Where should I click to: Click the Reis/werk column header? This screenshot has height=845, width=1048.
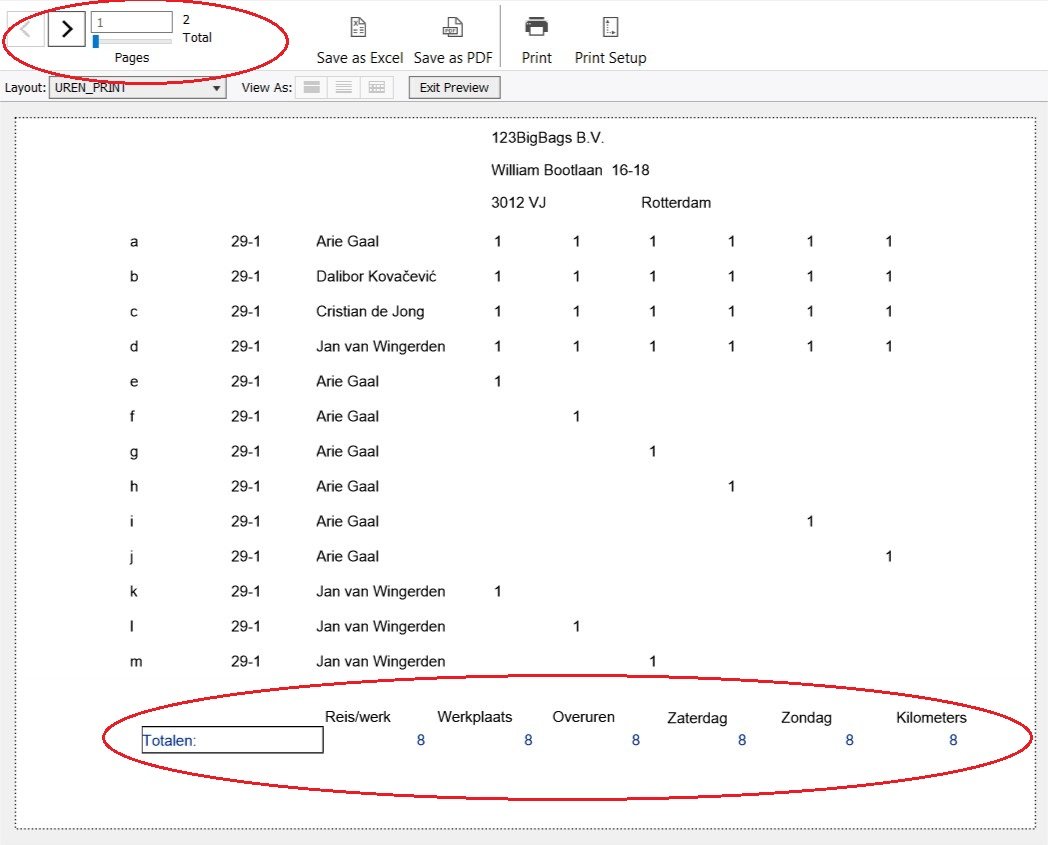coord(358,716)
